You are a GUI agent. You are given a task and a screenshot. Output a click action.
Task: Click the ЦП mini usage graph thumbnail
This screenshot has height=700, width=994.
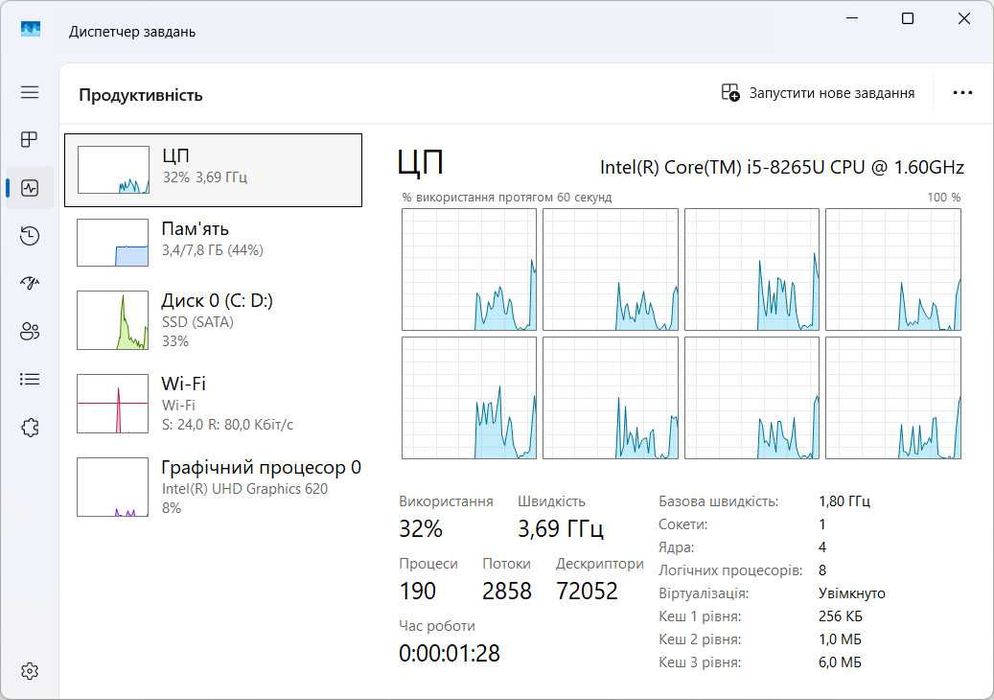pyautogui.click(x=113, y=170)
